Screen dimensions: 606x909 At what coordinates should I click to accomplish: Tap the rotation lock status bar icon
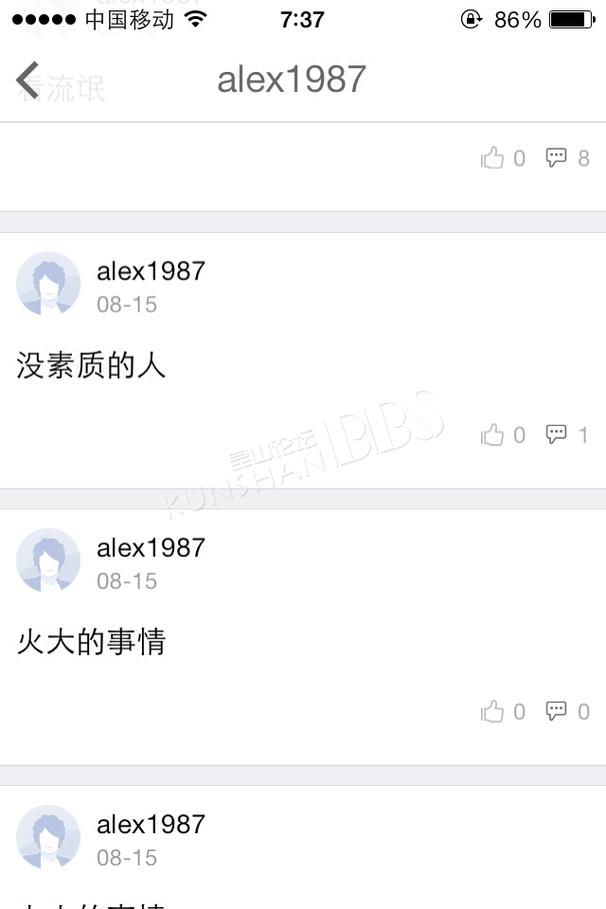(x=471, y=20)
